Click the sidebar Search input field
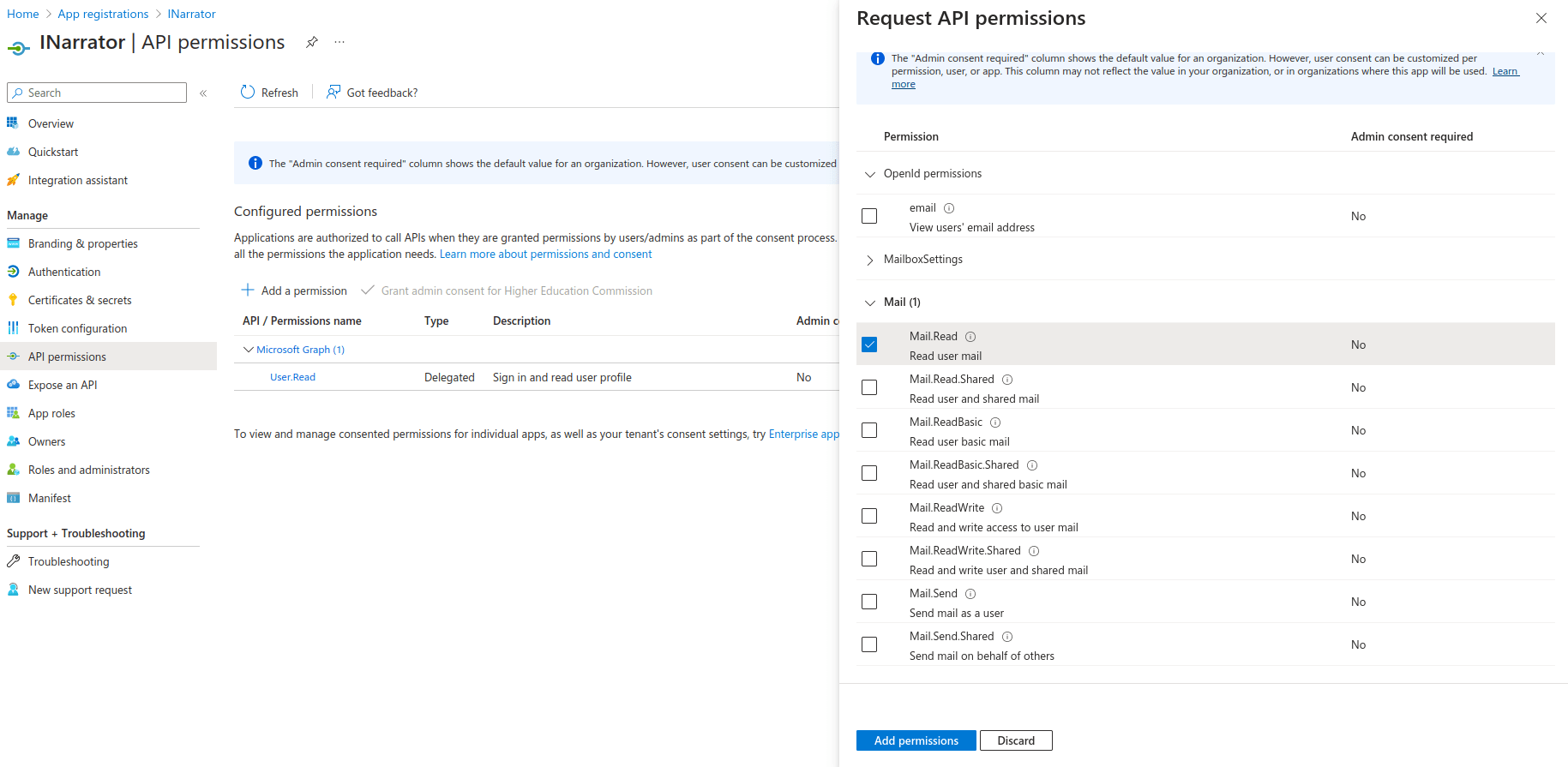Screen dimensions: 1568x767 pyautogui.click(x=97, y=93)
